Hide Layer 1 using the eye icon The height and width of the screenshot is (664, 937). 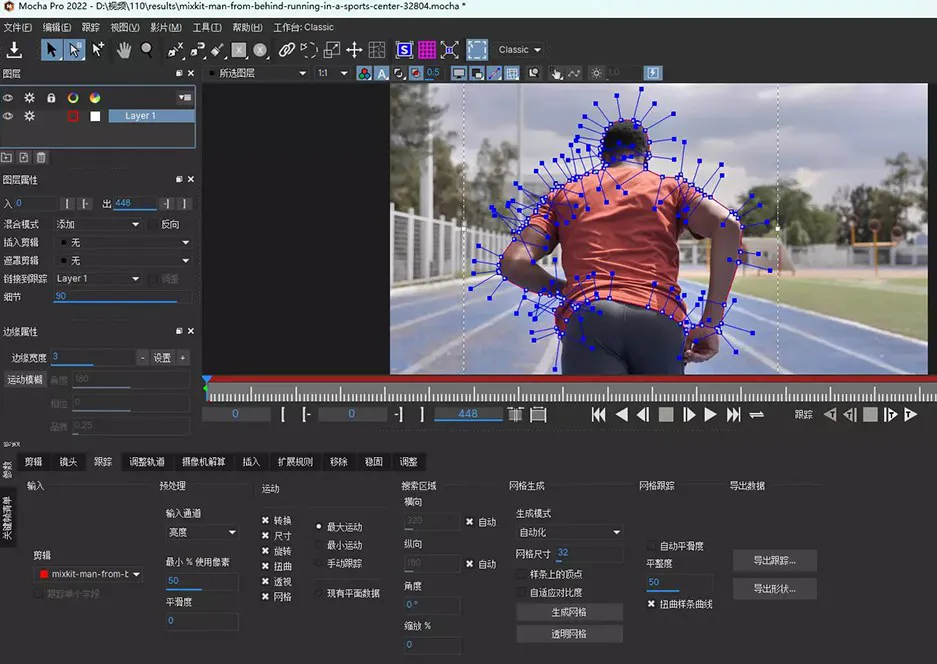(8, 116)
